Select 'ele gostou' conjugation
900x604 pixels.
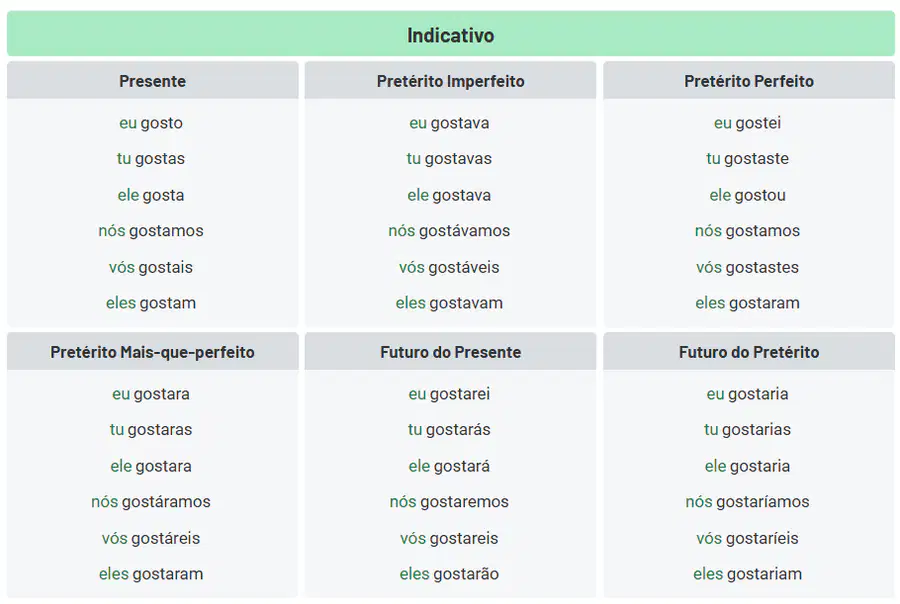tap(747, 195)
